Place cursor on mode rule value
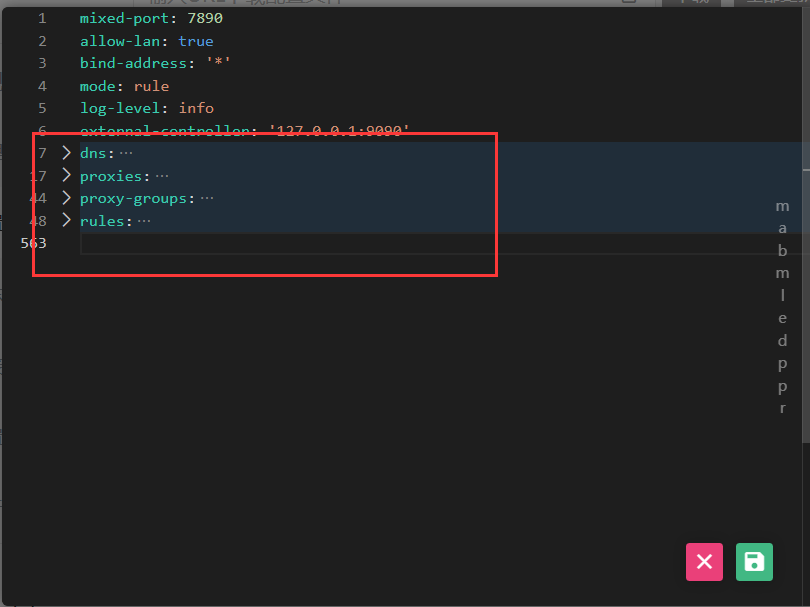The image size is (810, 607). coord(151,86)
